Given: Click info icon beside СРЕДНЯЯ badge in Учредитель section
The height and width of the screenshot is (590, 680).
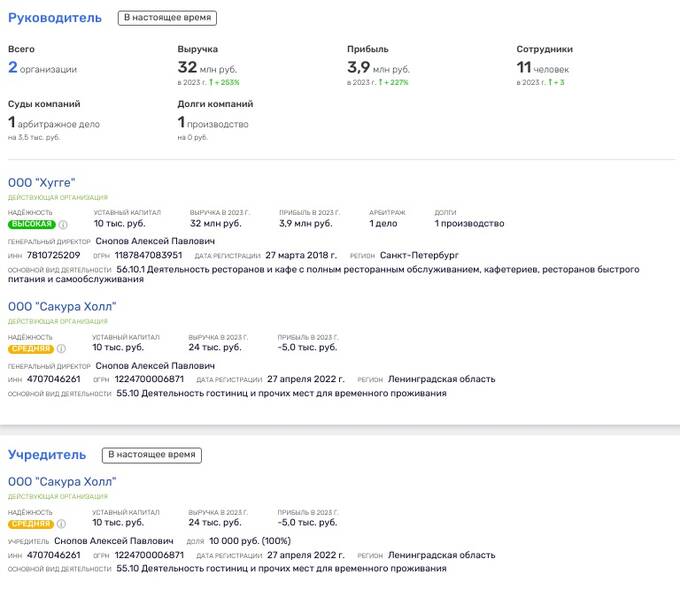Looking at the screenshot, I should [x=62, y=523].
